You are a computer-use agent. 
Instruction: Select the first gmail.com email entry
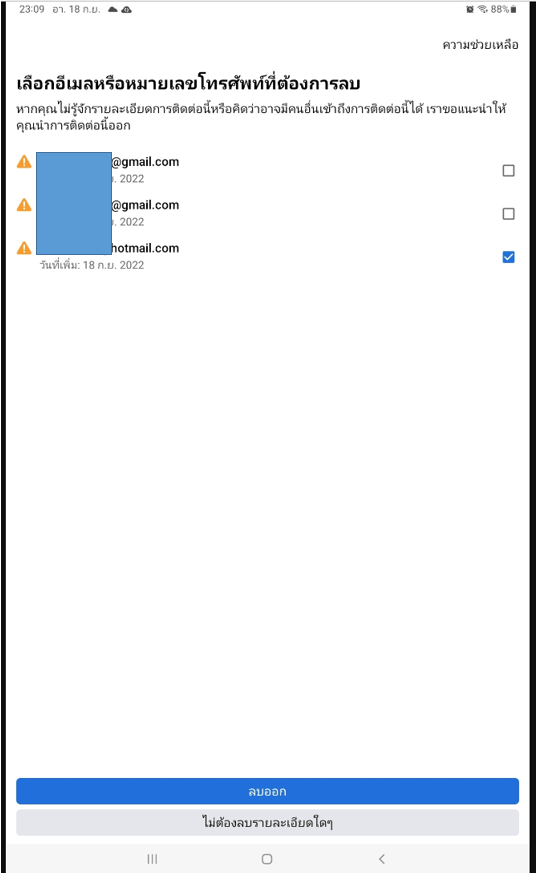pyautogui.click(x=267, y=170)
